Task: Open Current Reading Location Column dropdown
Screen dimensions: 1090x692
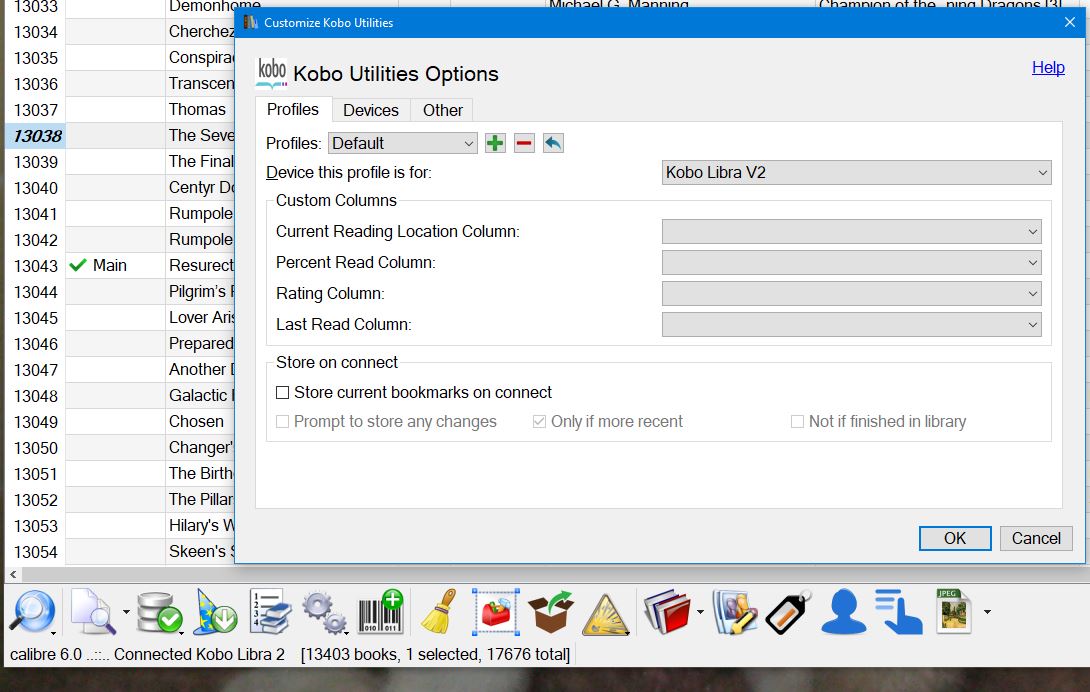Action: coord(852,232)
